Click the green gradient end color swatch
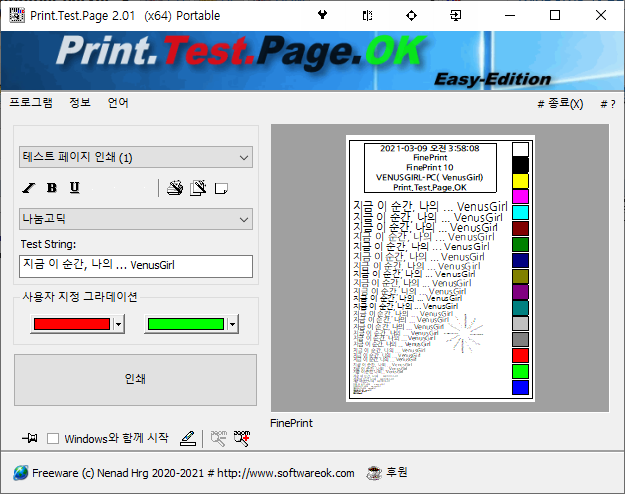The width and height of the screenshot is (625, 494). [186, 324]
